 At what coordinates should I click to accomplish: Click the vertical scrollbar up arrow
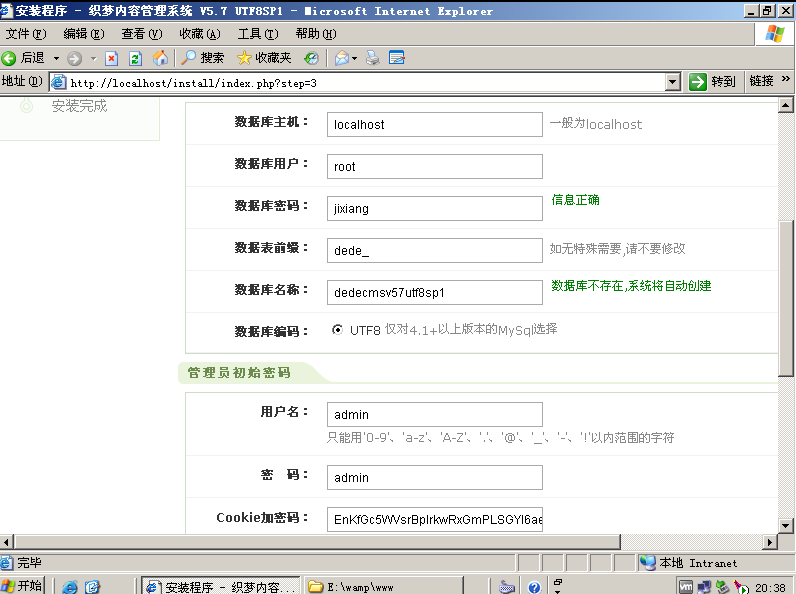click(785, 105)
